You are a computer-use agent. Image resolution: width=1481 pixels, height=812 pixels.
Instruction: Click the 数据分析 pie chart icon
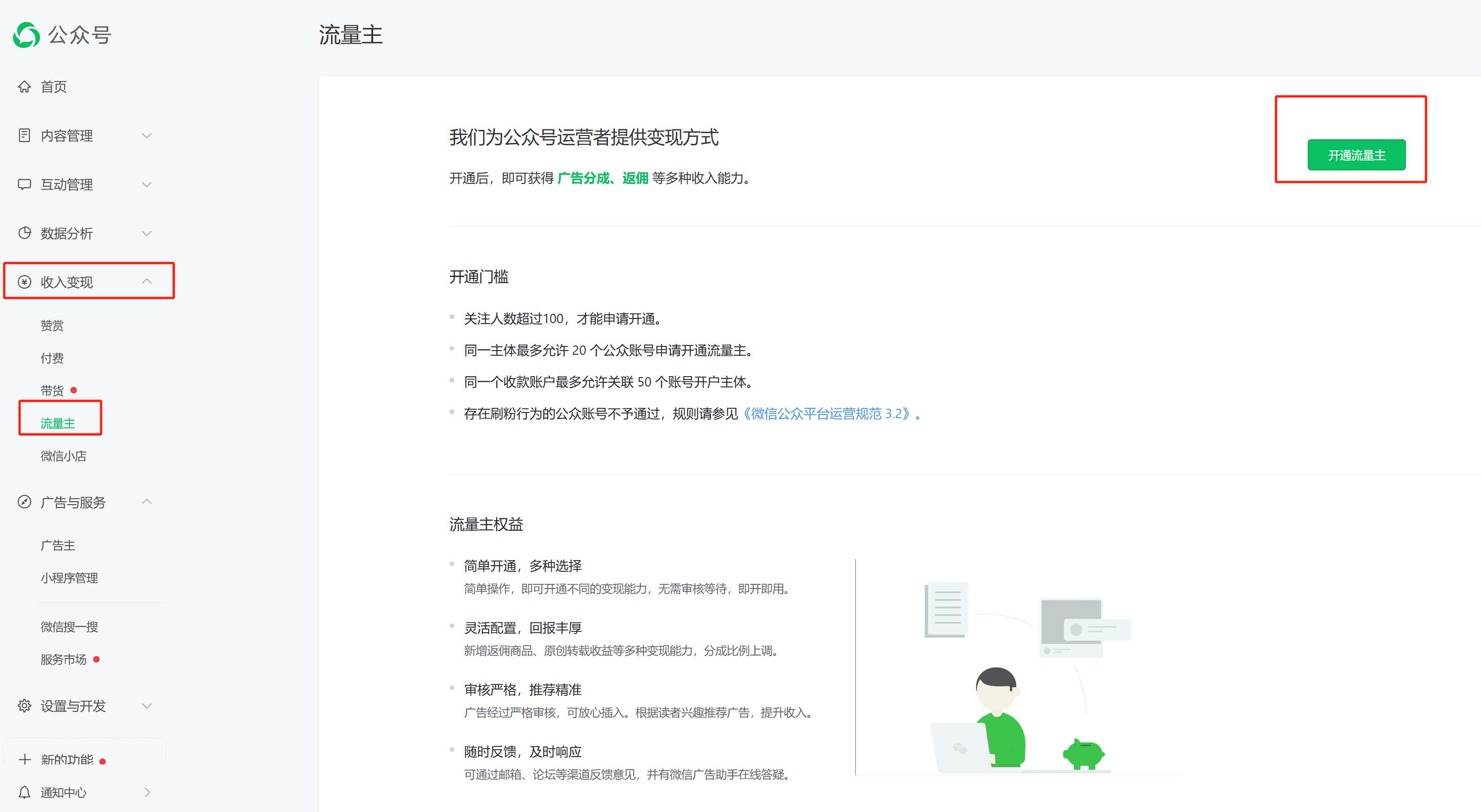[x=25, y=233]
